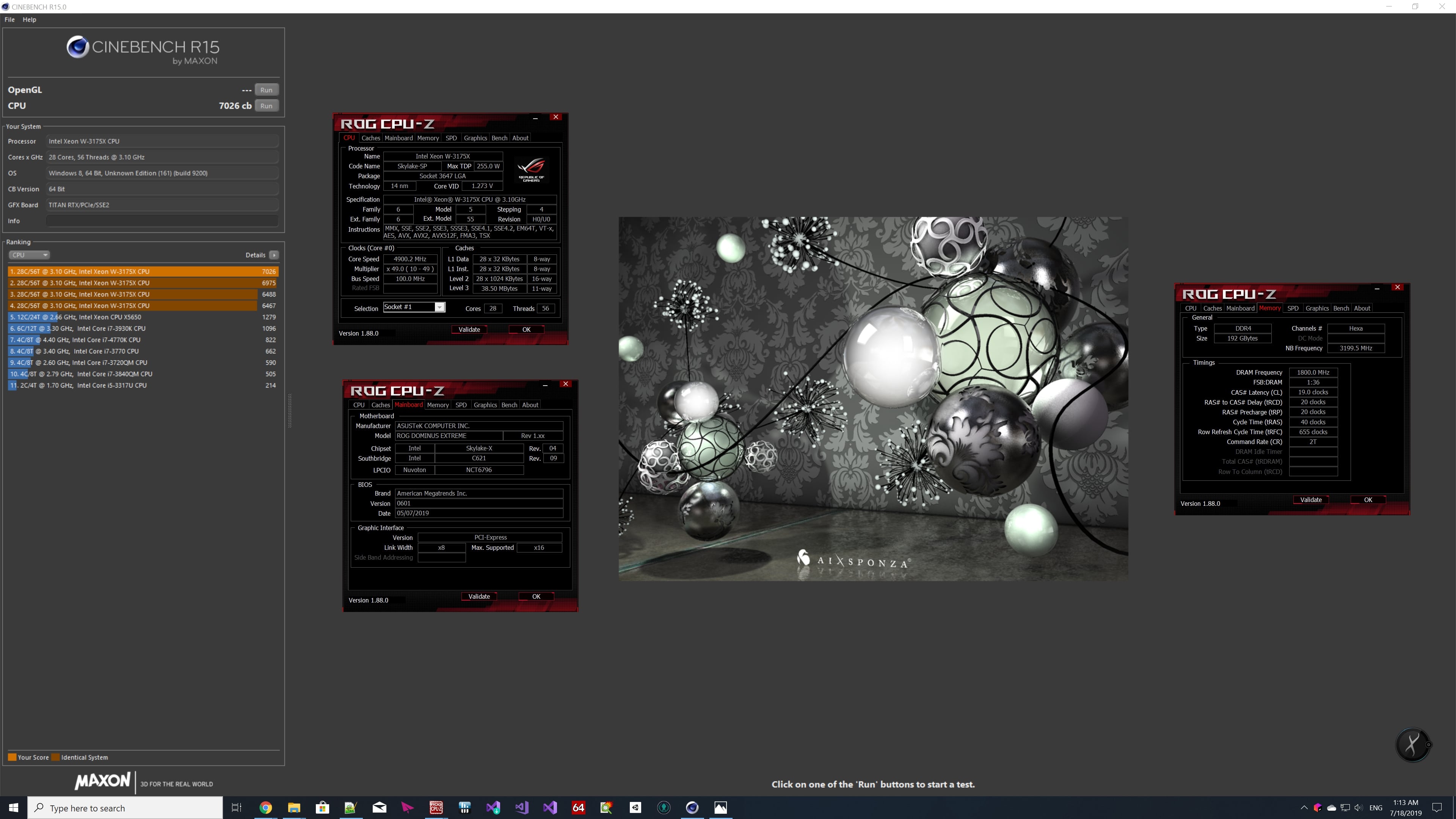Switch to SPD tab in Memory CPU-Z window
Image resolution: width=1456 pixels, height=819 pixels.
pyautogui.click(x=1293, y=308)
